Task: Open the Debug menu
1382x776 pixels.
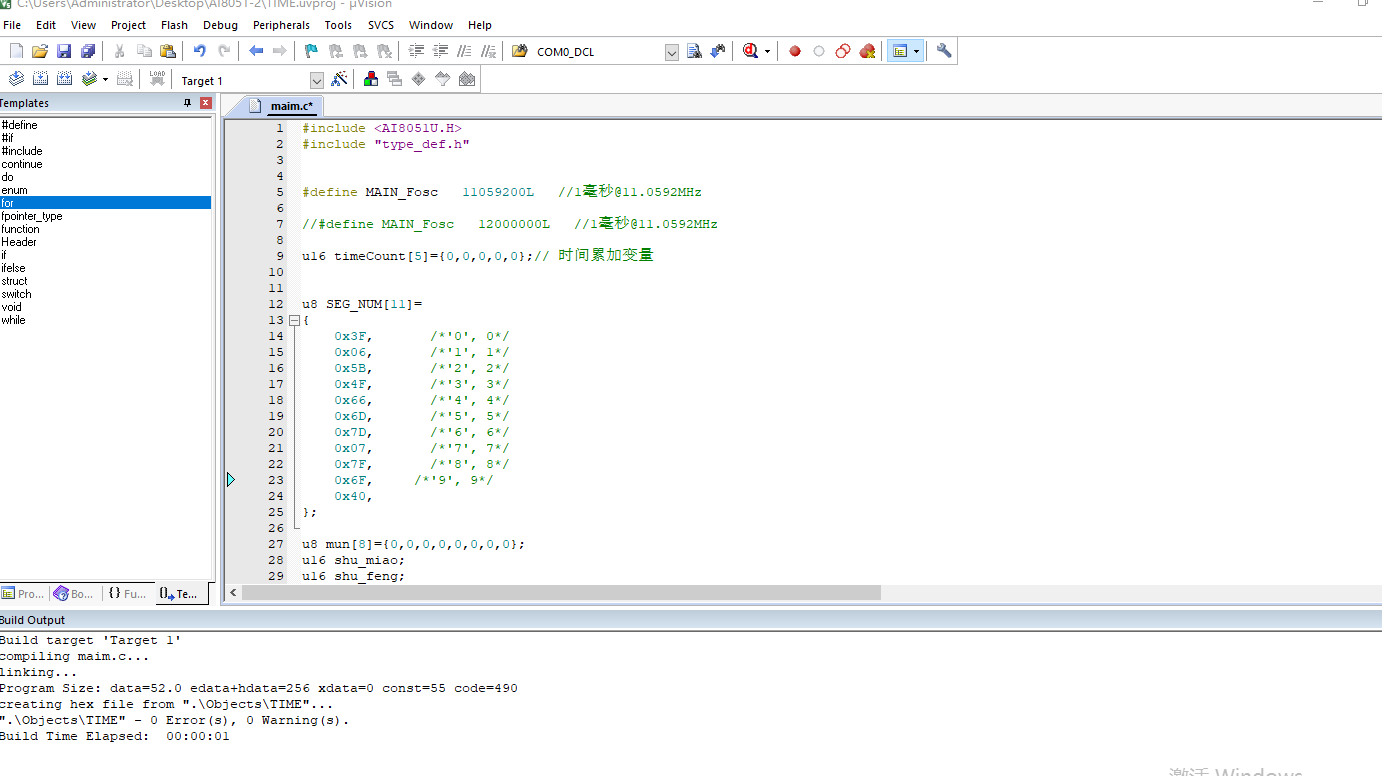Action: 220,25
